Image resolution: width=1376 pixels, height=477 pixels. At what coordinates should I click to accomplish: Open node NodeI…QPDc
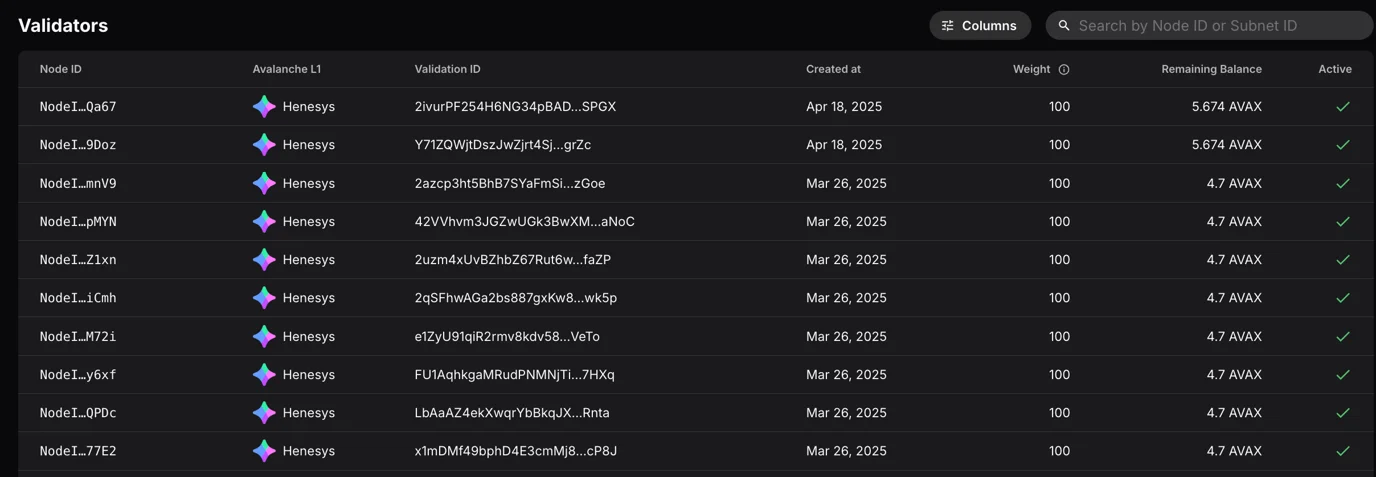(x=78, y=413)
